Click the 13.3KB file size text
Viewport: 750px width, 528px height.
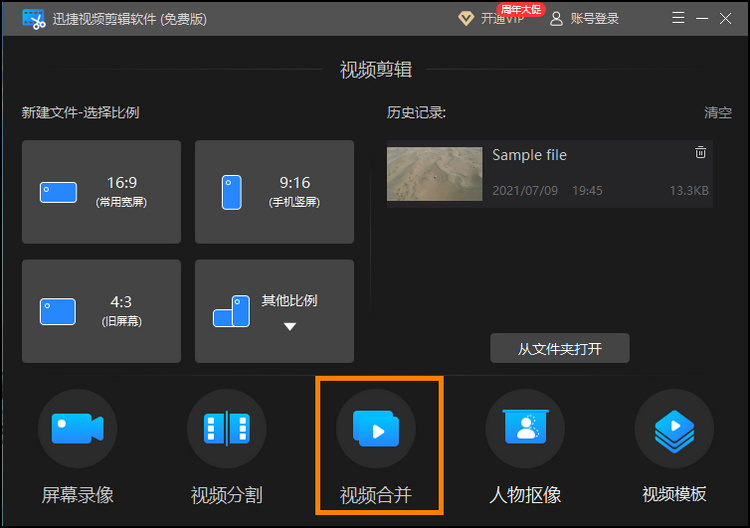pos(689,190)
